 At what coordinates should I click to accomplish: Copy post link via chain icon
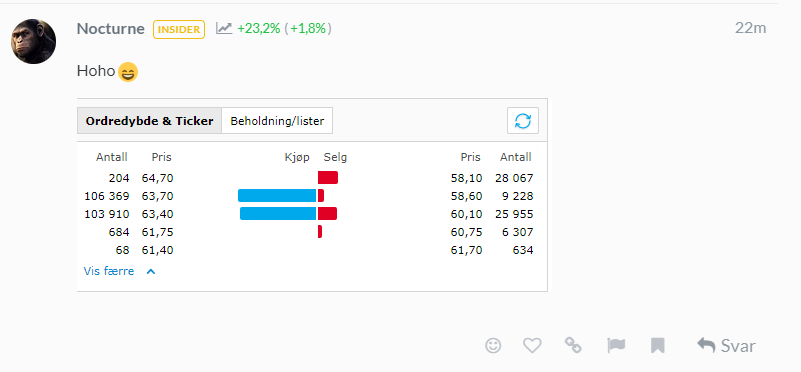pyautogui.click(x=573, y=345)
